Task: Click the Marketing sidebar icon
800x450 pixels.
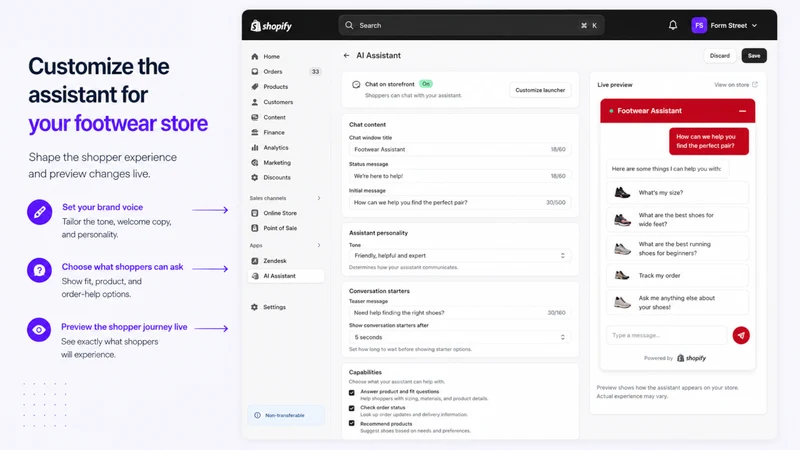Action: (x=255, y=163)
